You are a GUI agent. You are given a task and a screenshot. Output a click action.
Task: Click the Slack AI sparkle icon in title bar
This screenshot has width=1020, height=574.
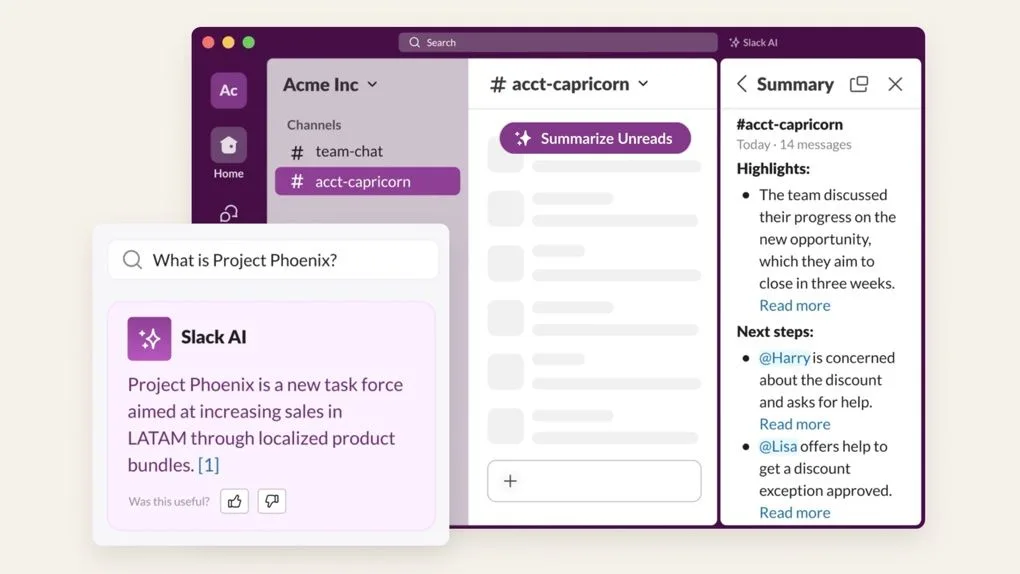734,42
